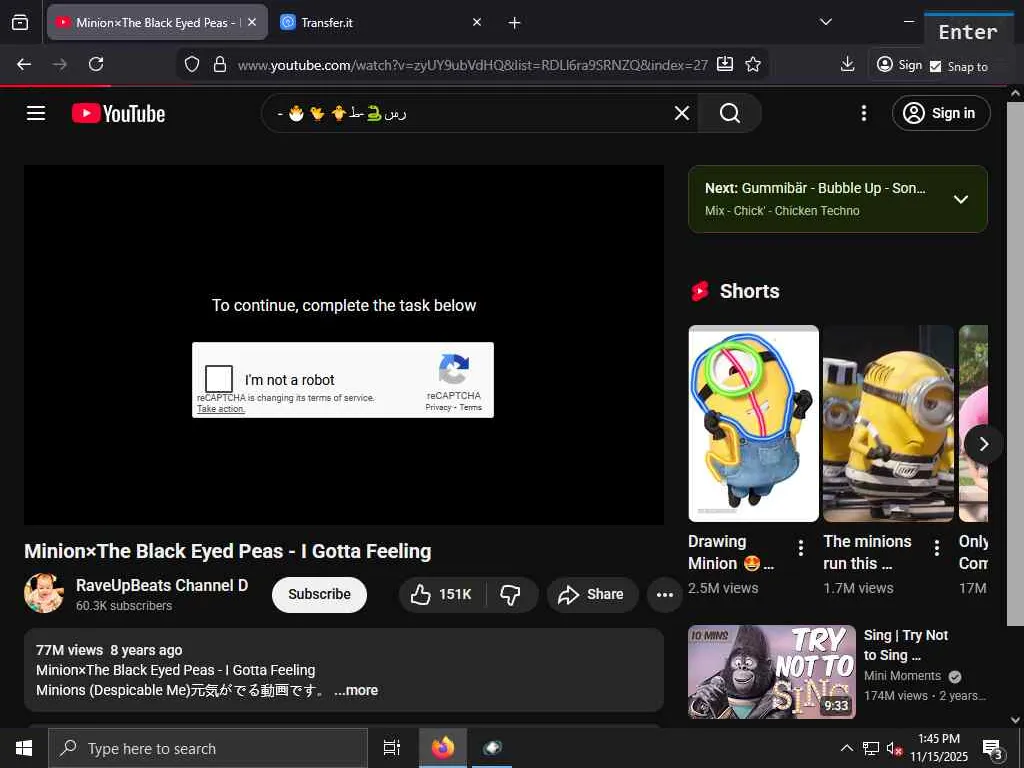Open Try Not To Sing video thumbnail
The image size is (1024, 768).
point(772,671)
